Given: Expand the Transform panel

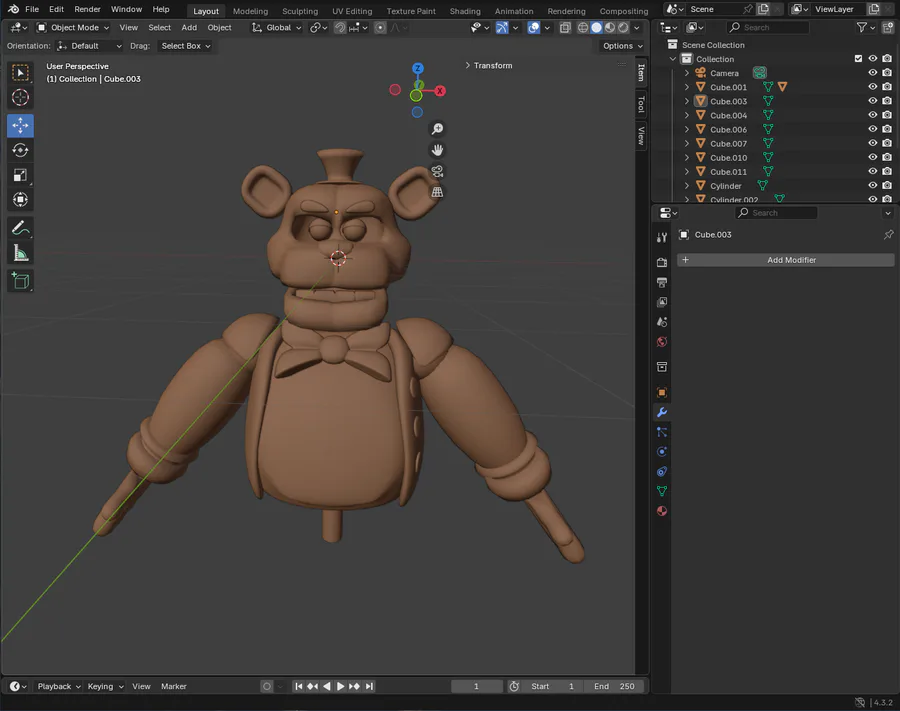Looking at the screenshot, I should pyautogui.click(x=489, y=66).
